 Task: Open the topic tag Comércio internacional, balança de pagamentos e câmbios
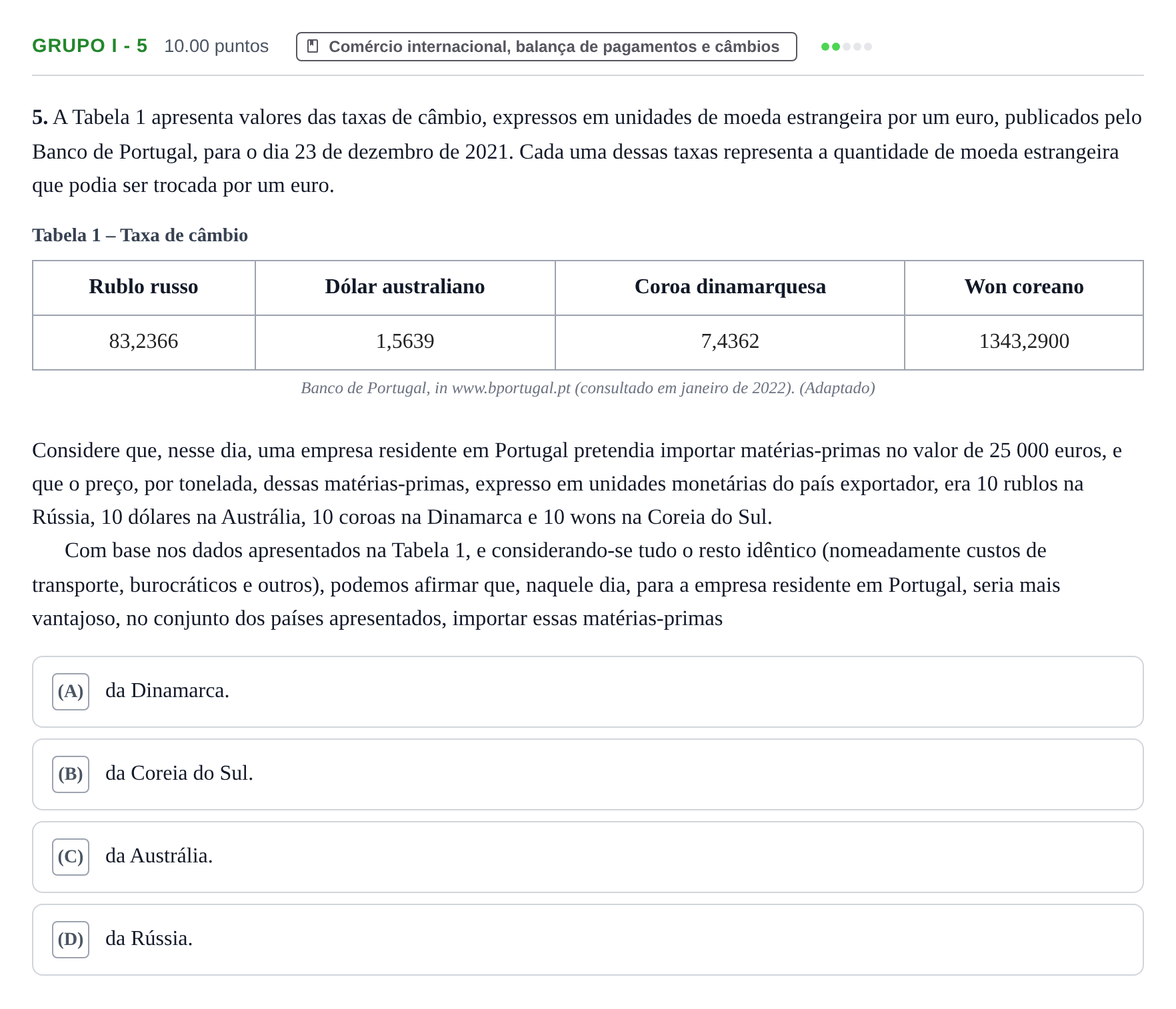click(546, 47)
